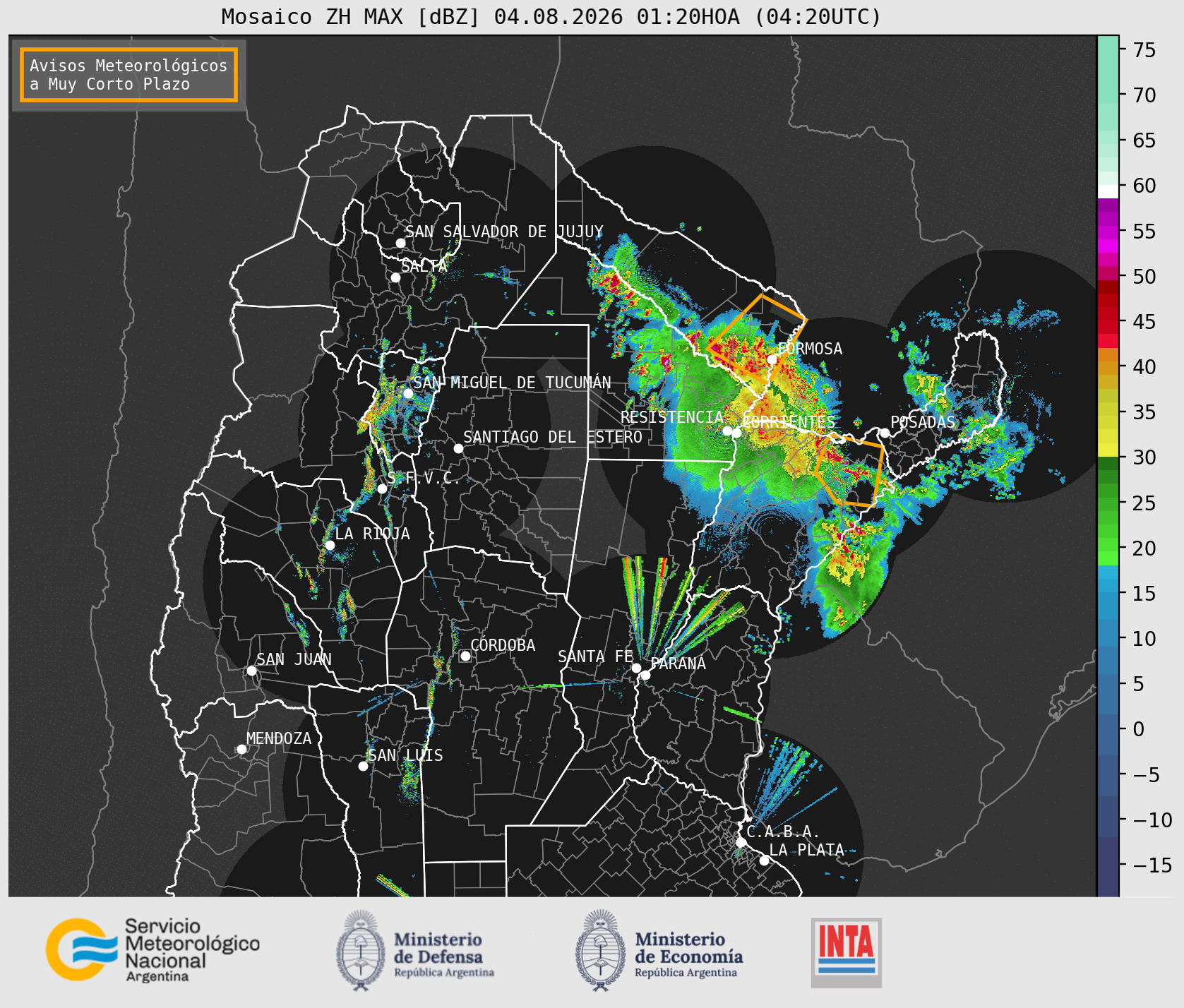Select the Córdoba city marker
The image size is (1184, 1008).
click(465, 656)
